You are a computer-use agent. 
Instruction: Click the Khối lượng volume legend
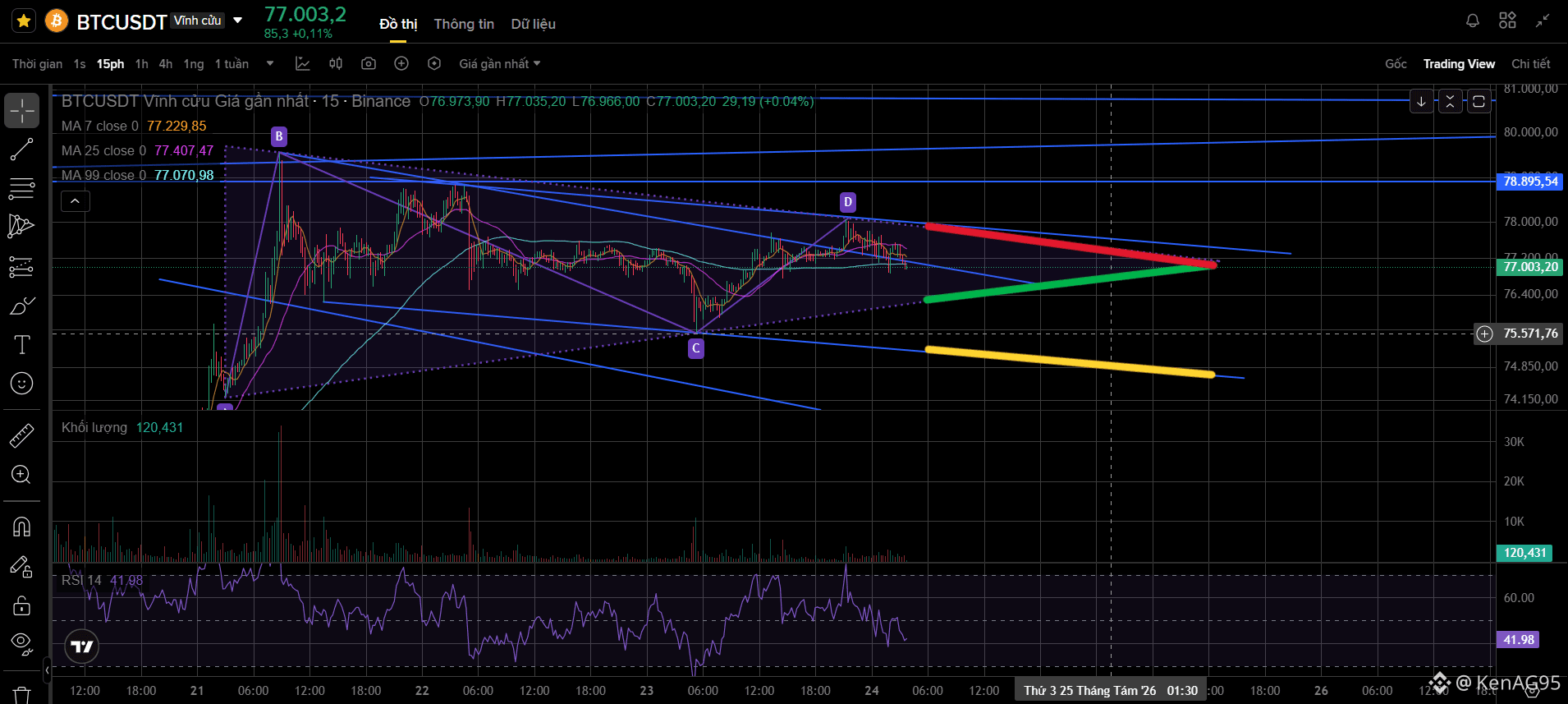(x=122, y=427)
